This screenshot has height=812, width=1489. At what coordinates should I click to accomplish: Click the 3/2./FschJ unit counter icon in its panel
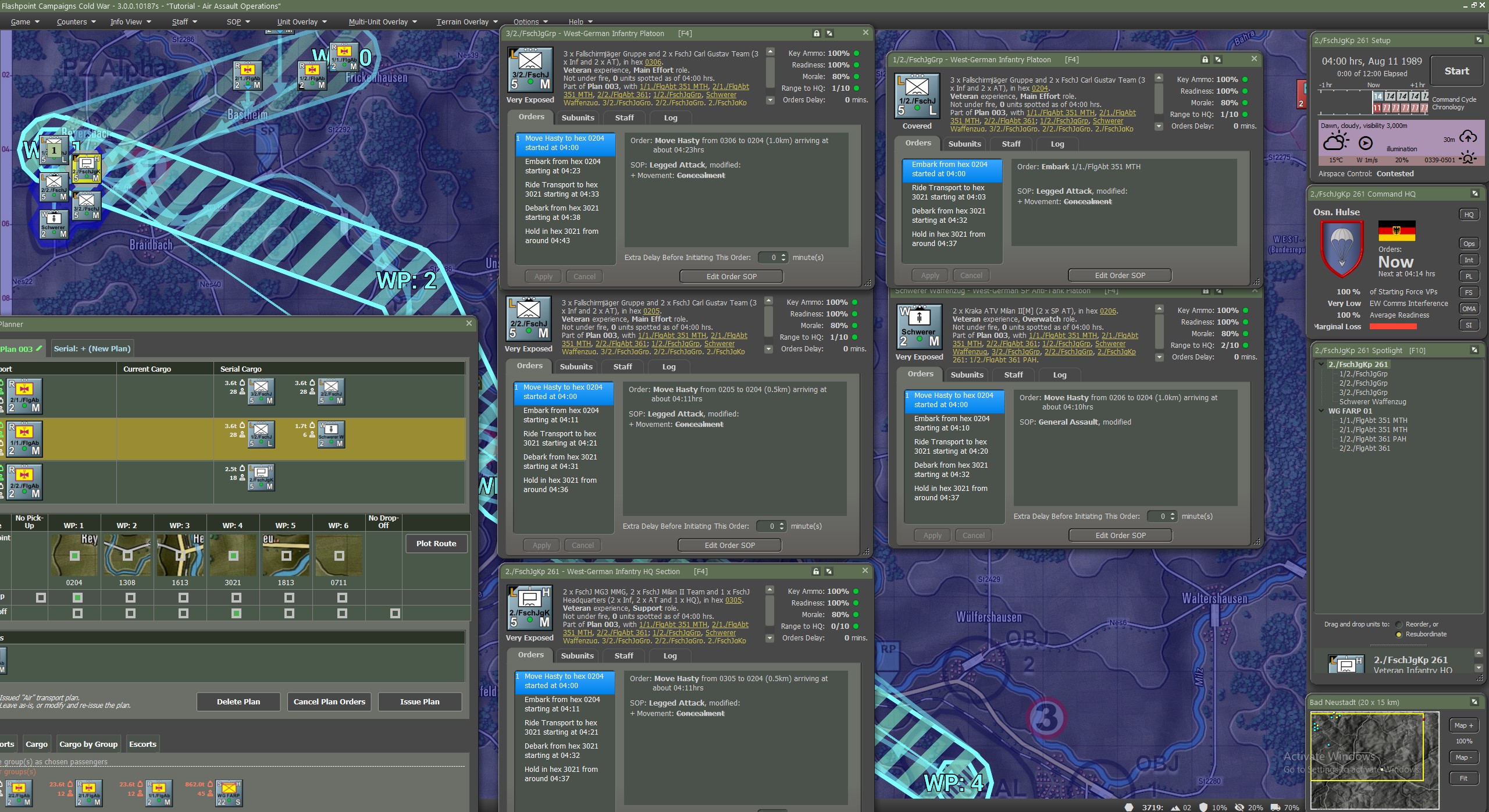[530, 70]
